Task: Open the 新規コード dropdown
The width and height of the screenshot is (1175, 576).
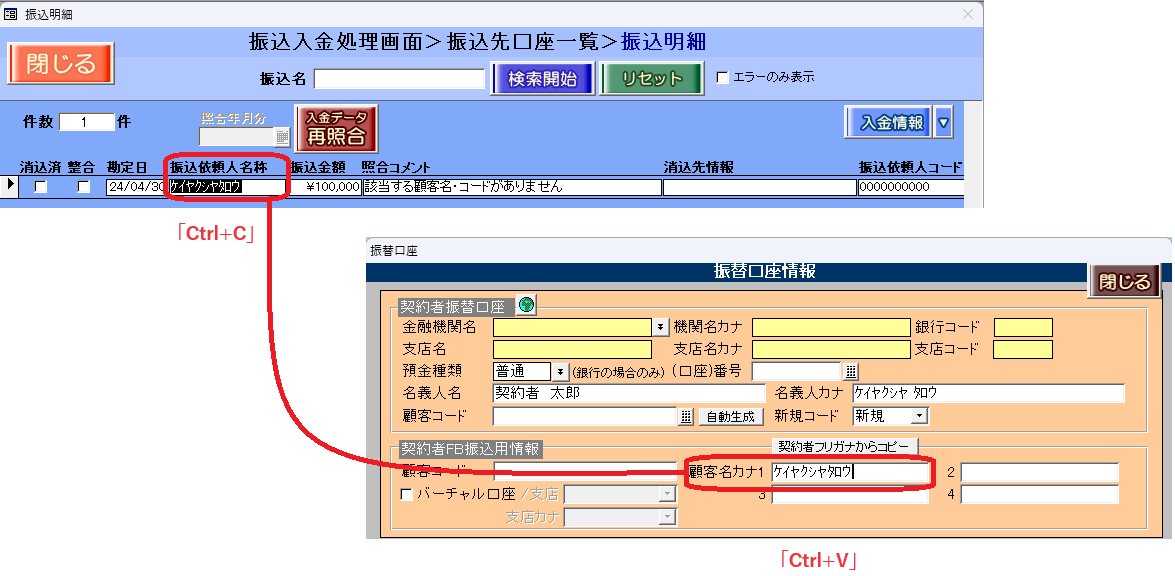Action: [x=919, y=415]
